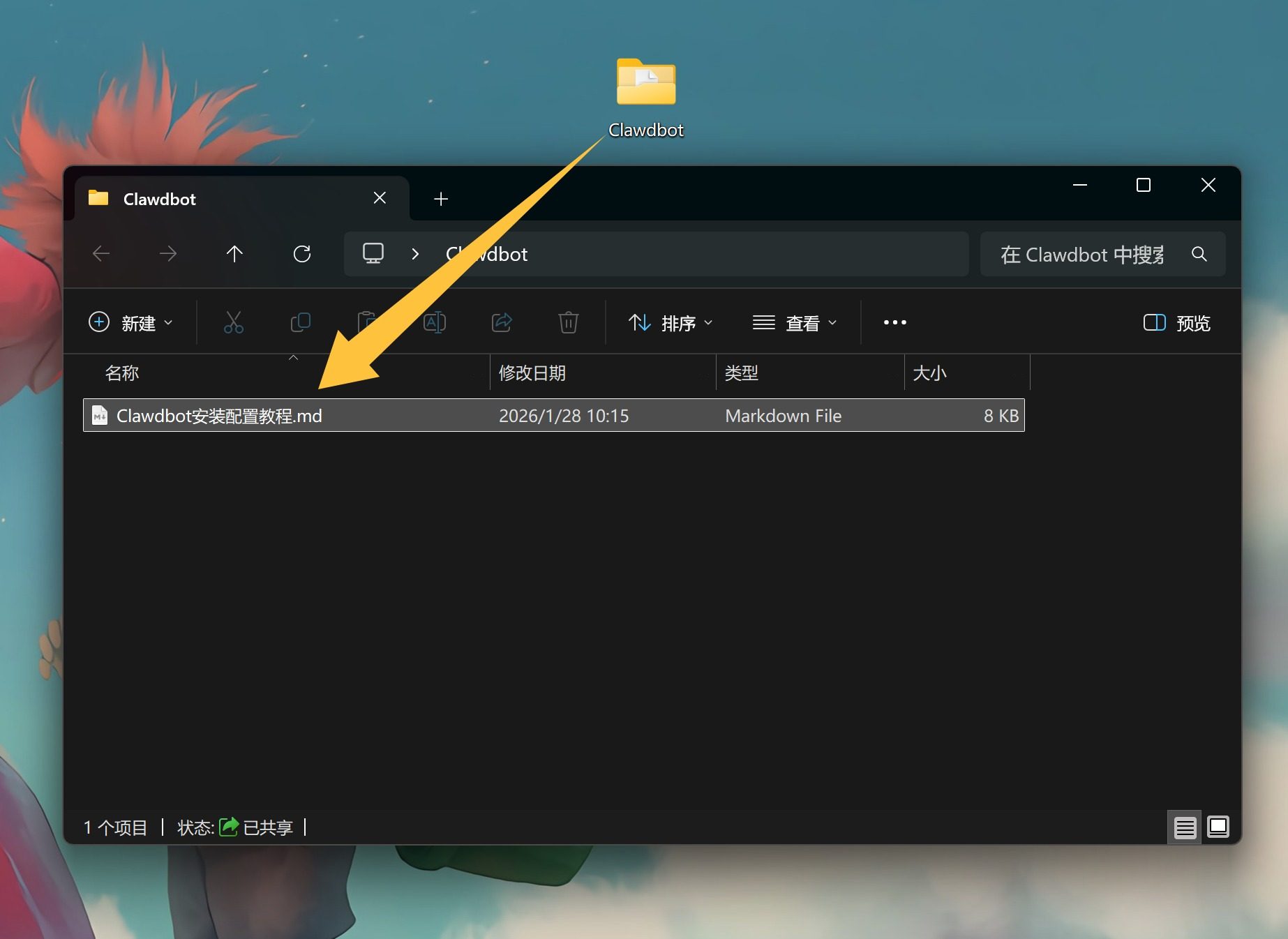Go up one folder level
This screenshot has height=939, width=1288.
click(234, 254)
